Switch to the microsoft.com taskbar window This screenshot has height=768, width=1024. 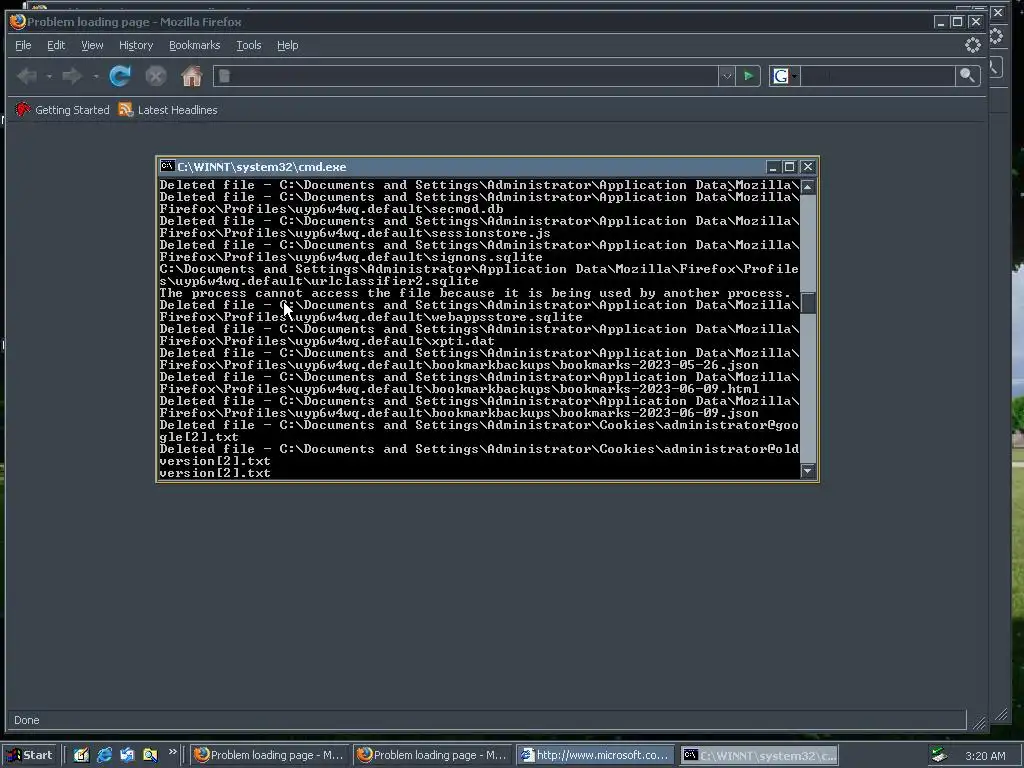tap(596, 755)
